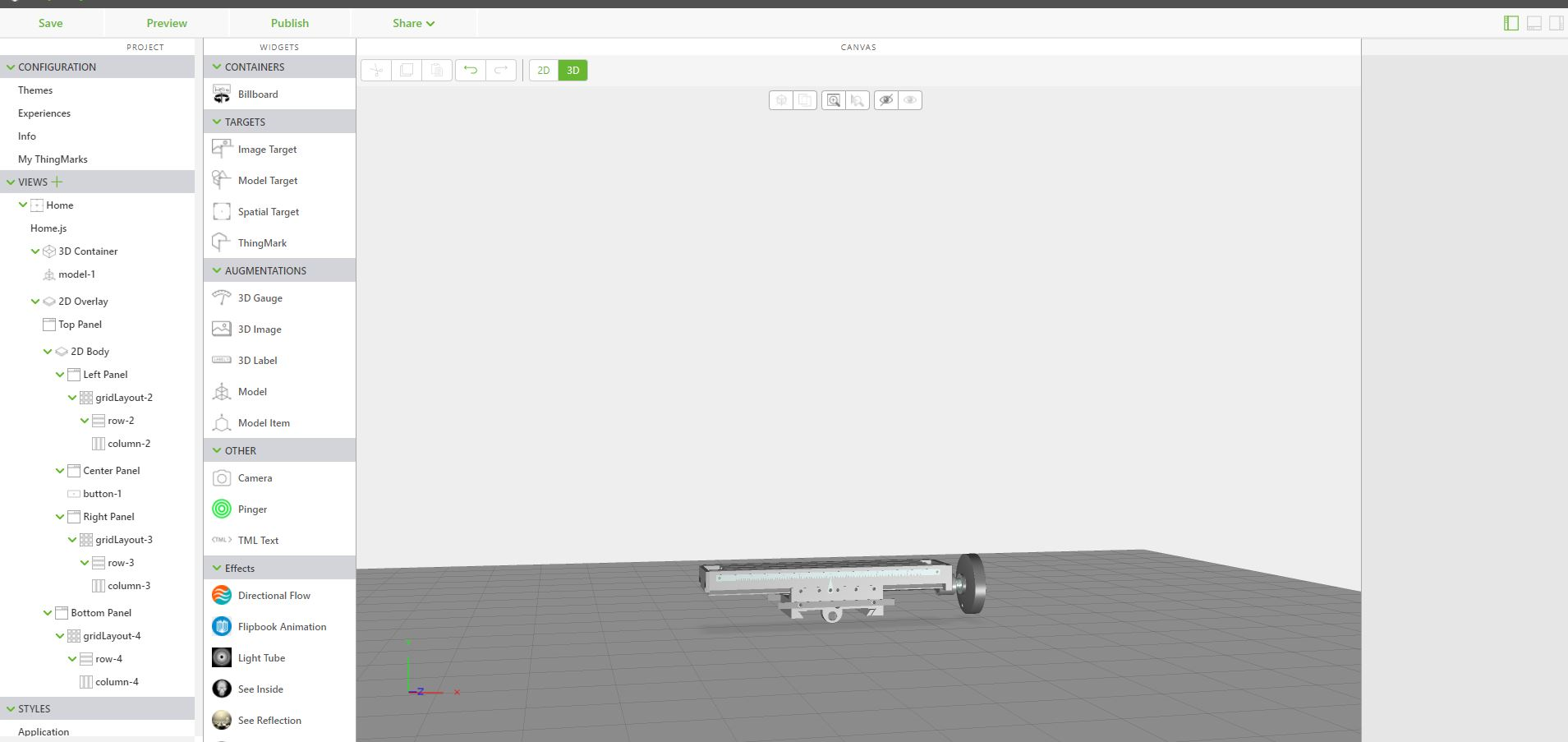The height and width of the screenshot is (742, 1568).
Task: Select the Billboard container widget
Action: coord(257,94)
